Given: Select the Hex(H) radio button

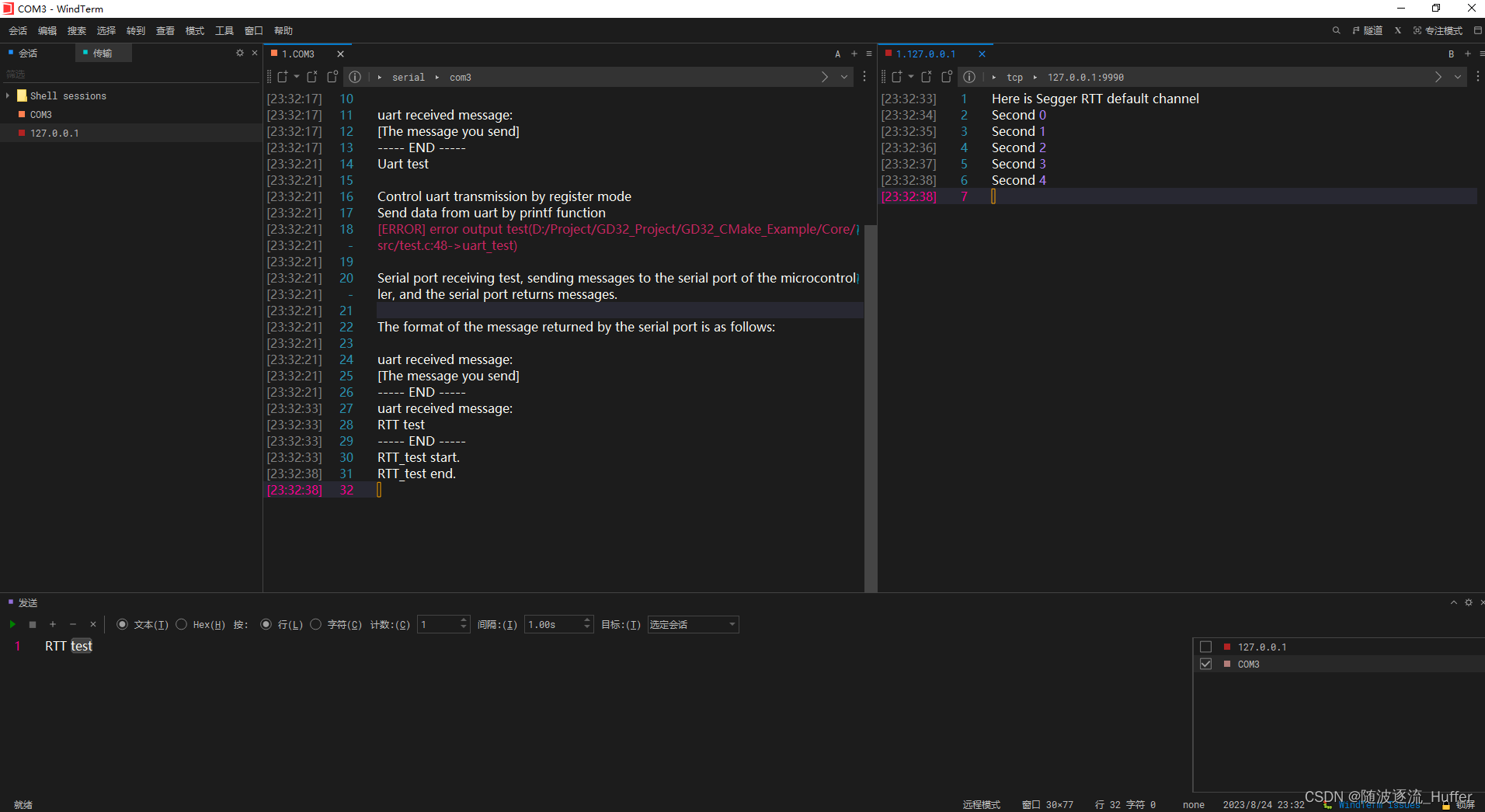Looking at the screenshot, I should [x=182, y=624].
